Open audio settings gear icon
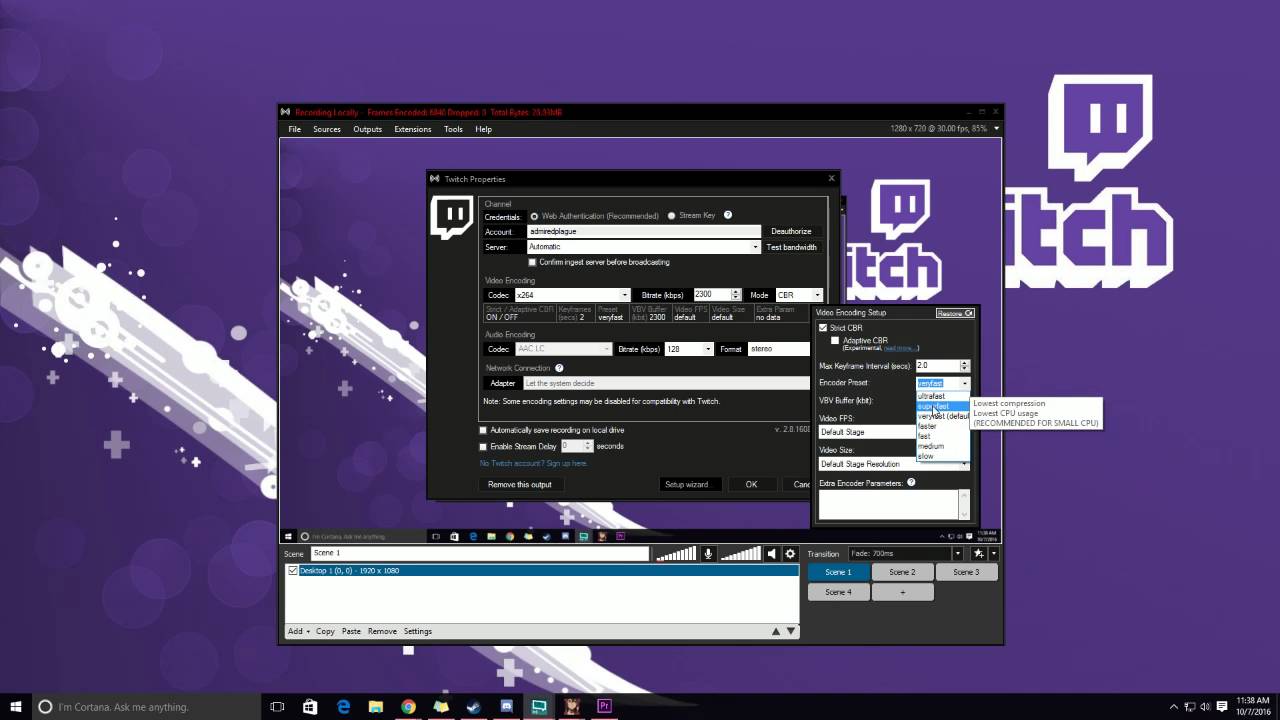This screenshot has height=720, width=1280. click(x=790, y=554)
